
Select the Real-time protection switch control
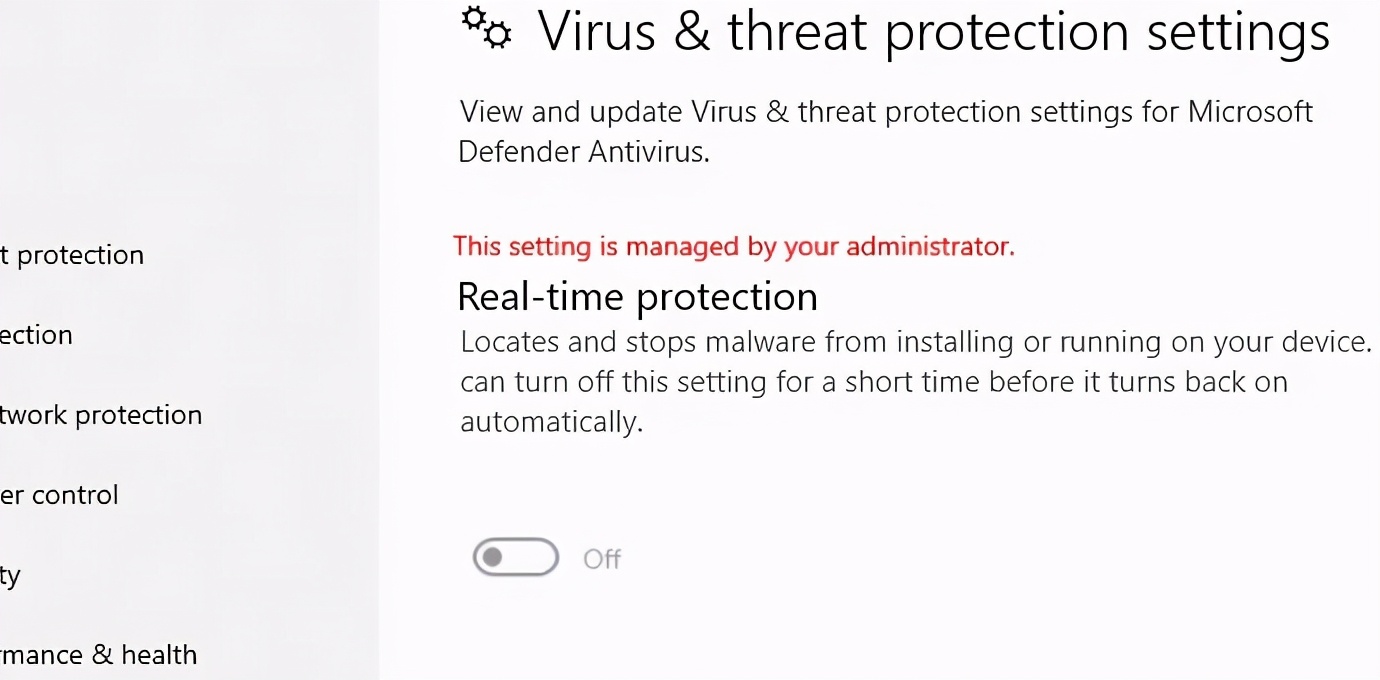pos(515,557)
